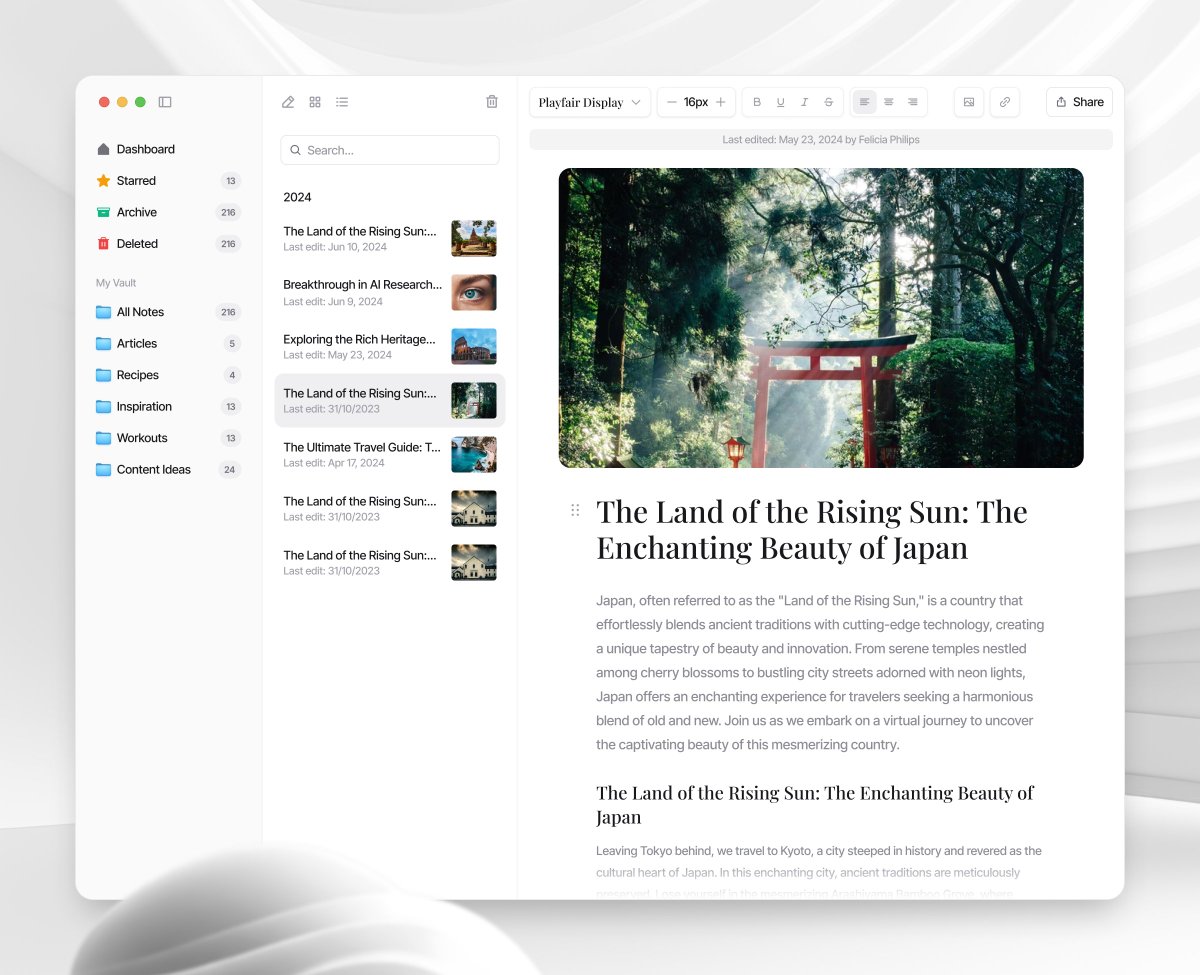Image resolution: width=1200 pixels, height=975 pixels.
Task: Click the share arrow icon
Action: tap(1062, 102)
